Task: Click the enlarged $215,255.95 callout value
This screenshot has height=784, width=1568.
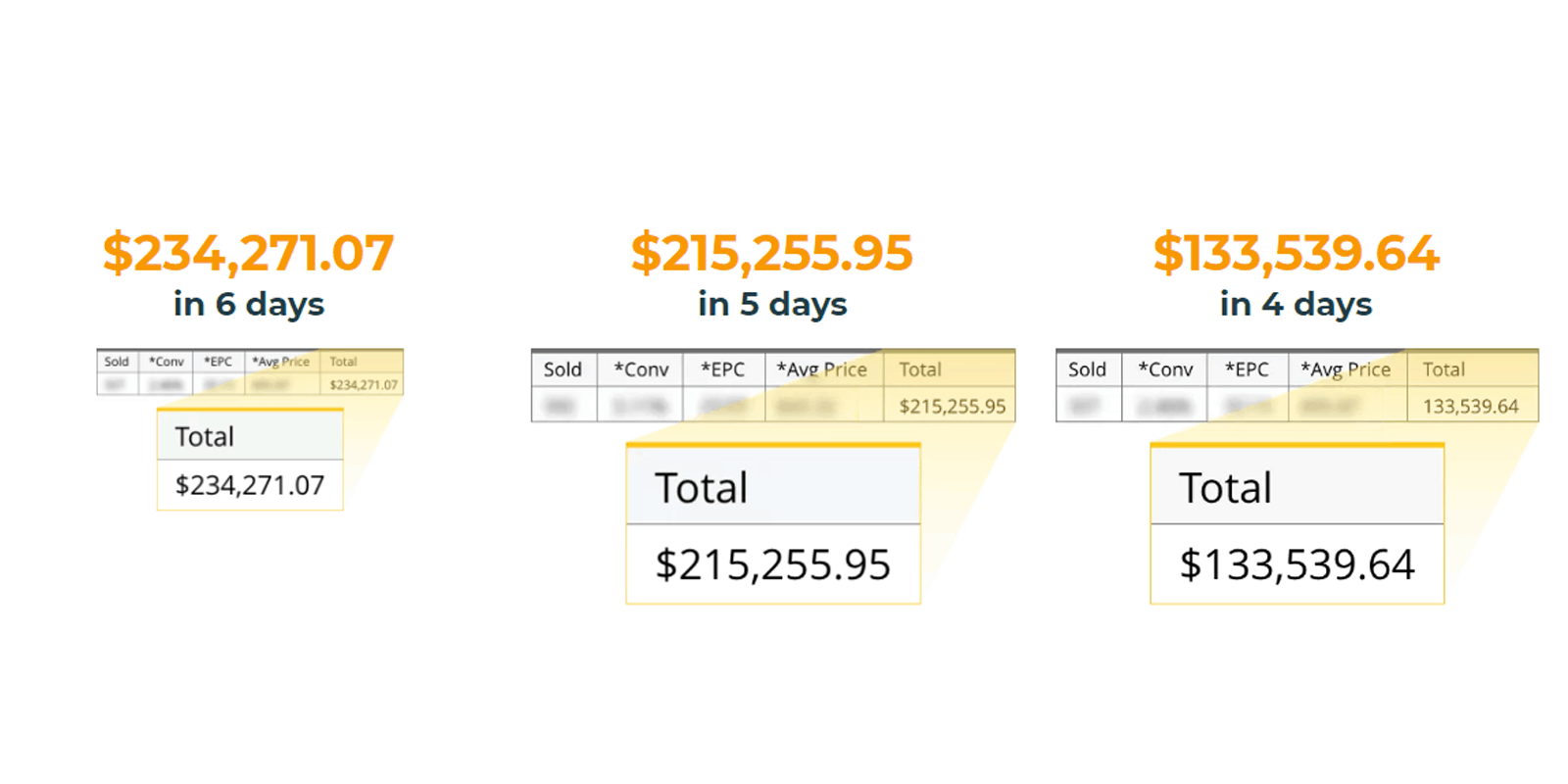Action: coord(773,564)
